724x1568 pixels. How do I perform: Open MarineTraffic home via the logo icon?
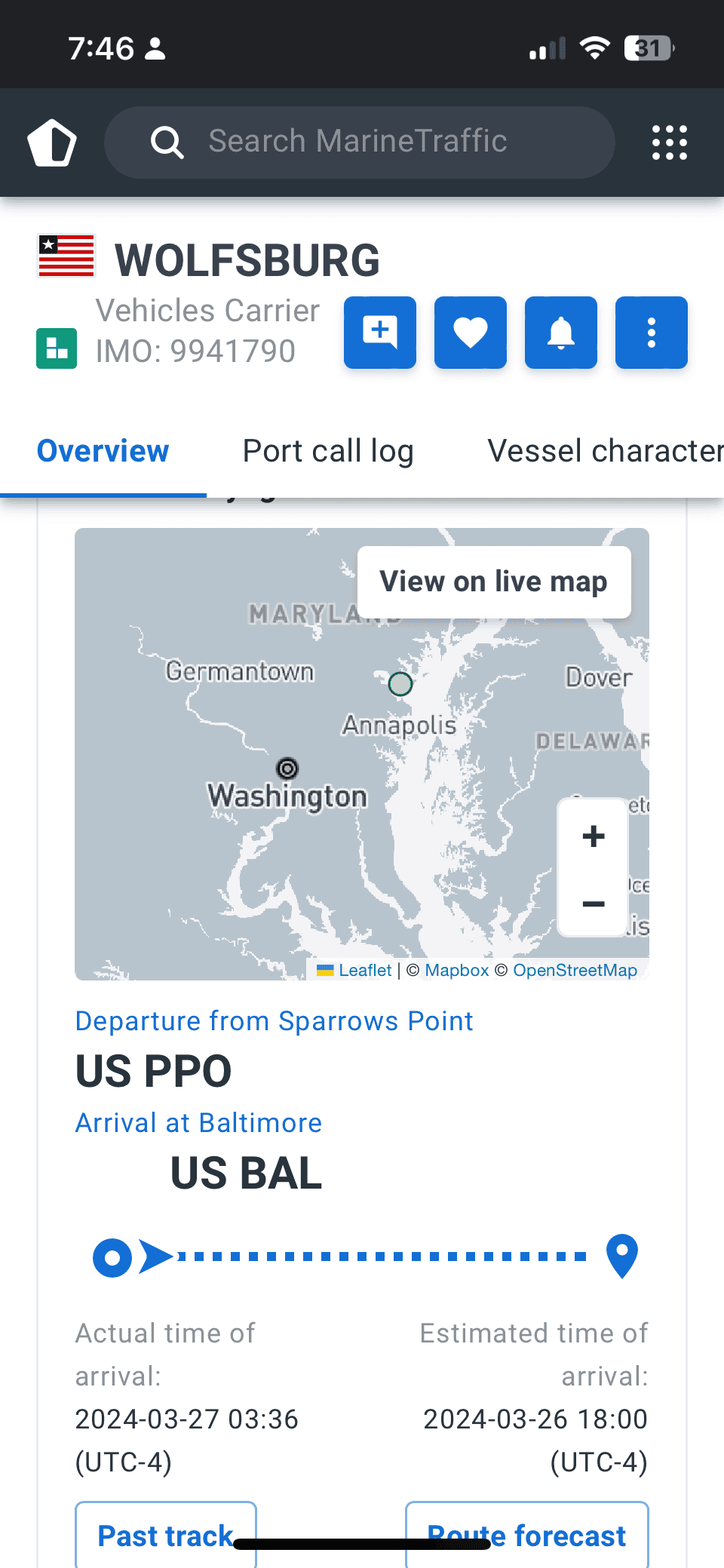click(51, 143)
